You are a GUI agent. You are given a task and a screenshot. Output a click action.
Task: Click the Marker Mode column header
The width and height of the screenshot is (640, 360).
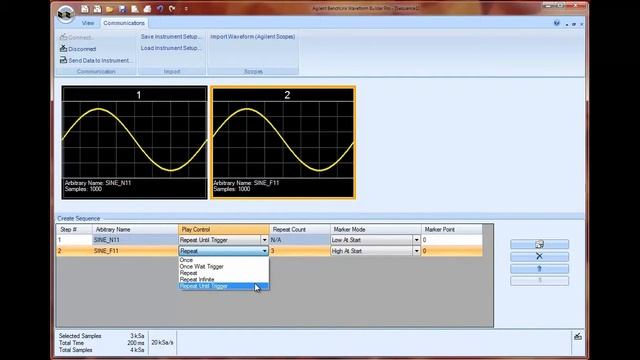(x=376, y=229)
